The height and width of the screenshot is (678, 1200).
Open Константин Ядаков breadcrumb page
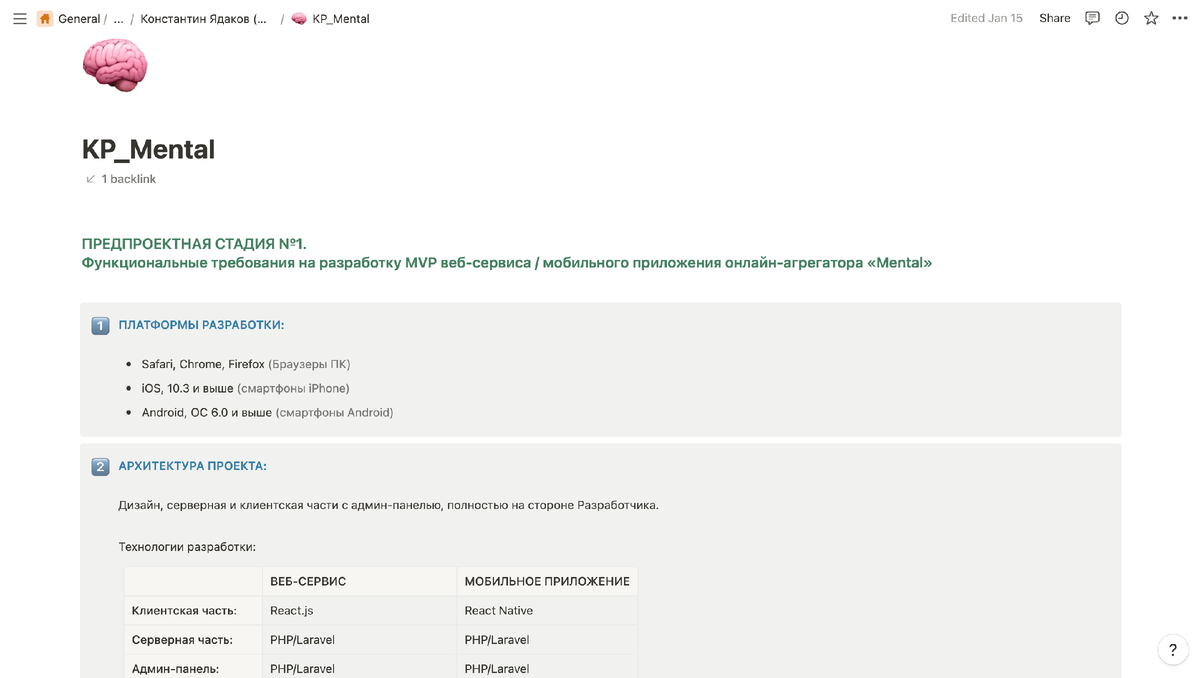click(x=204, y=18)
